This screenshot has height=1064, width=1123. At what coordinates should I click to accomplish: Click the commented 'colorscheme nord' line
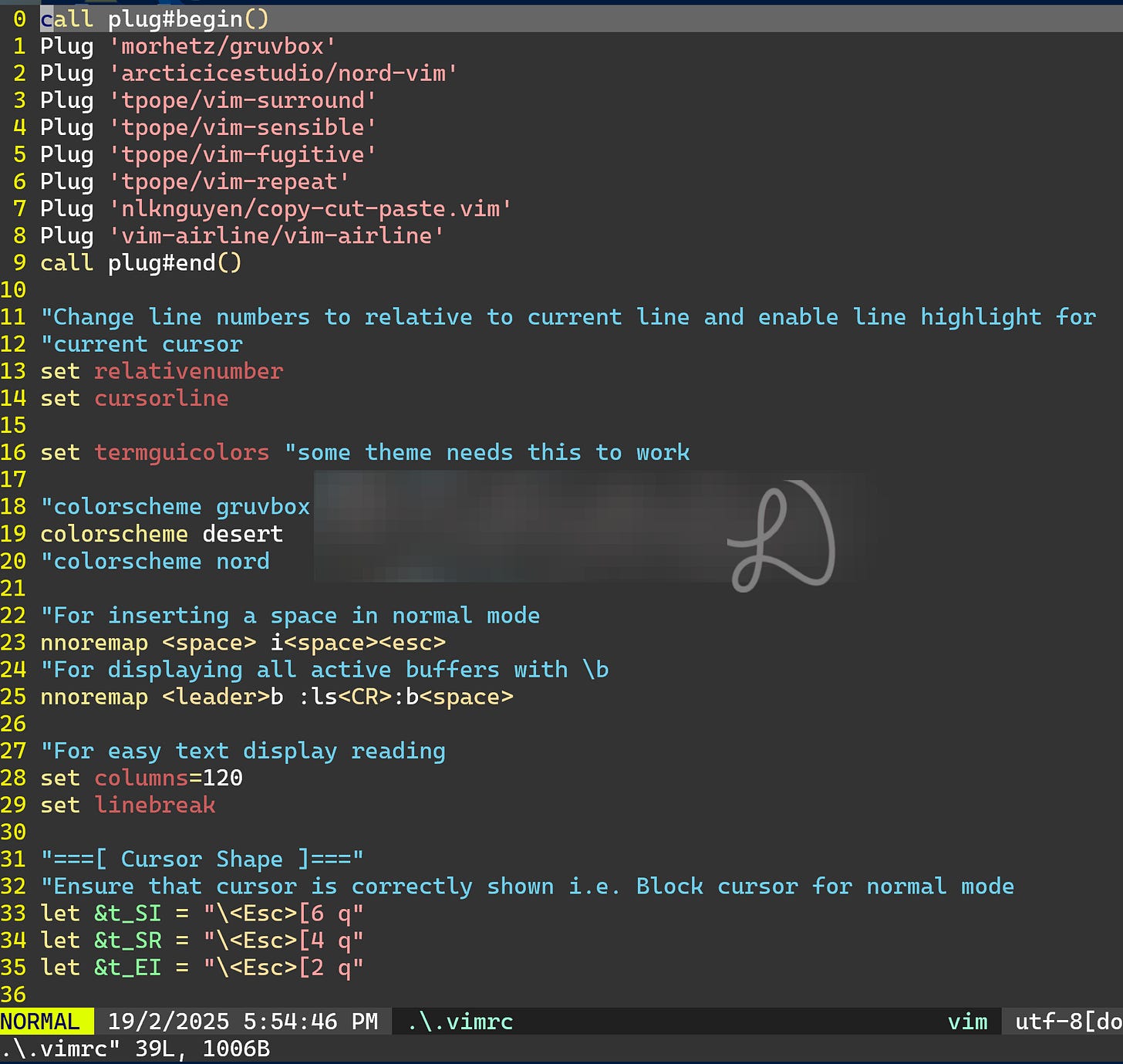tap(155, 561)
